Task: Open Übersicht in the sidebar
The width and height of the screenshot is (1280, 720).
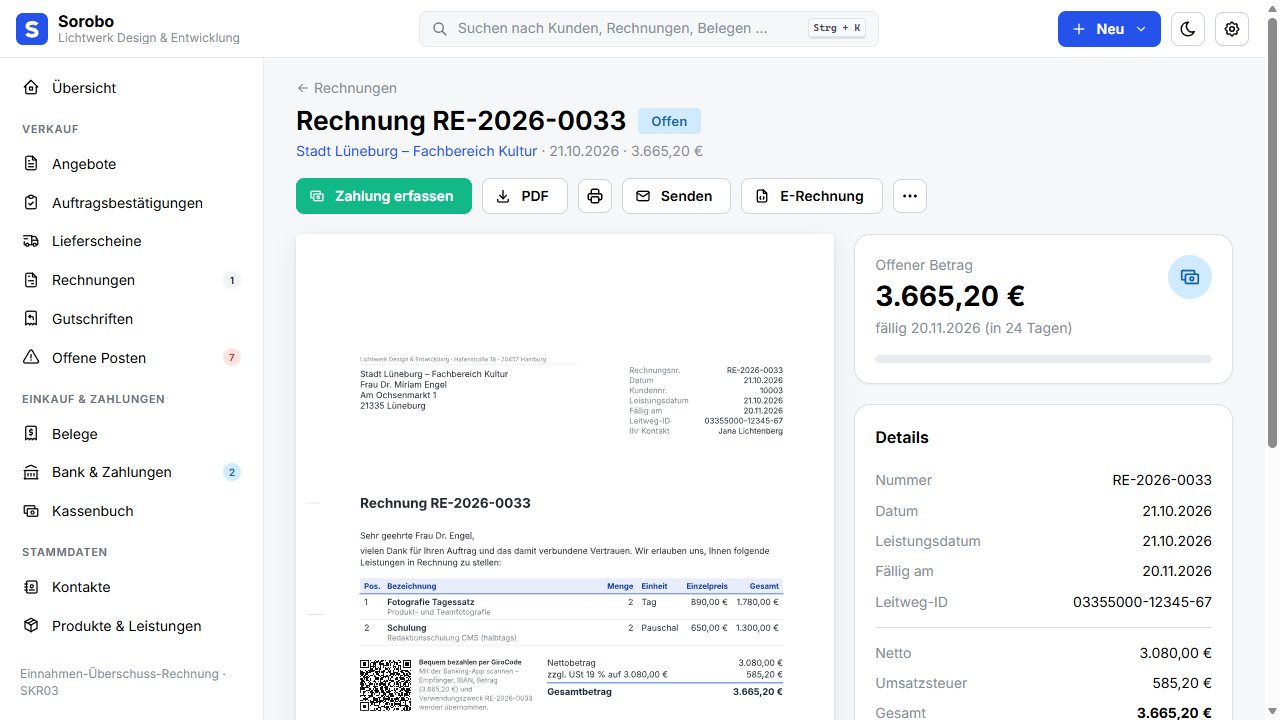Action: click(x=132, y=88)
